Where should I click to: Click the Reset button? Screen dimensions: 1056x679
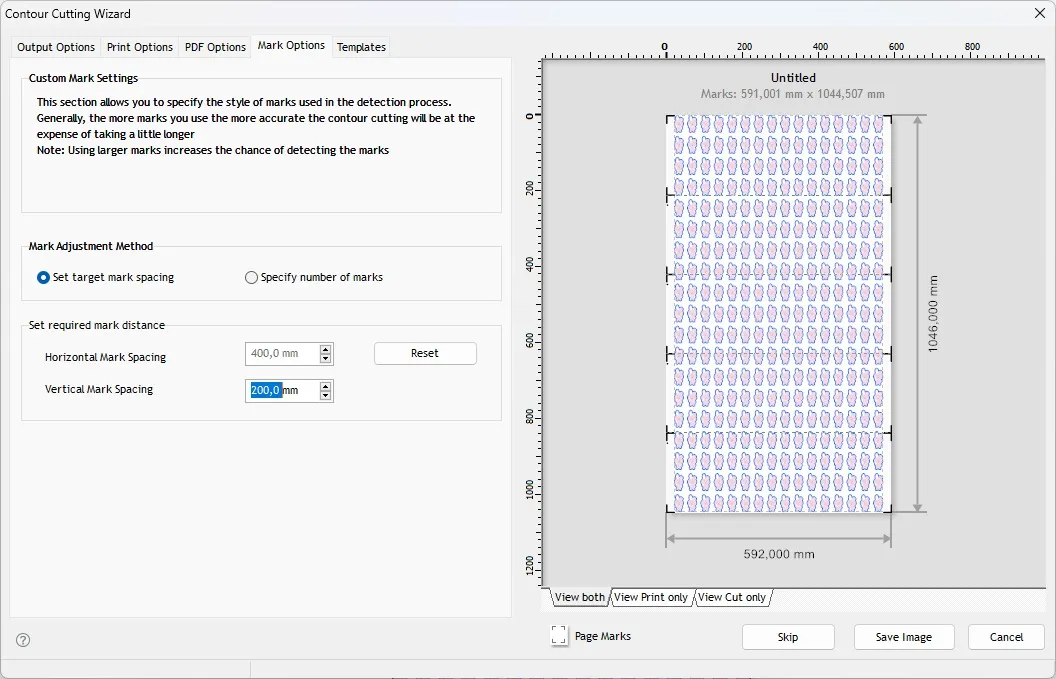point(425,354)
